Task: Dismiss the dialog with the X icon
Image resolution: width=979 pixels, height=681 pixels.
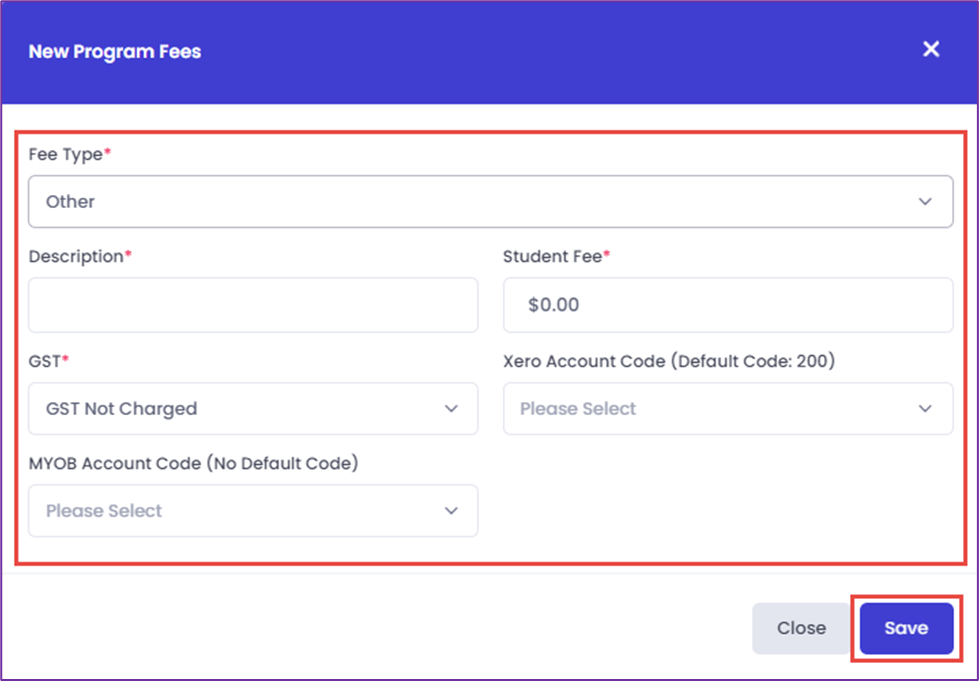Action: (931, 49)
